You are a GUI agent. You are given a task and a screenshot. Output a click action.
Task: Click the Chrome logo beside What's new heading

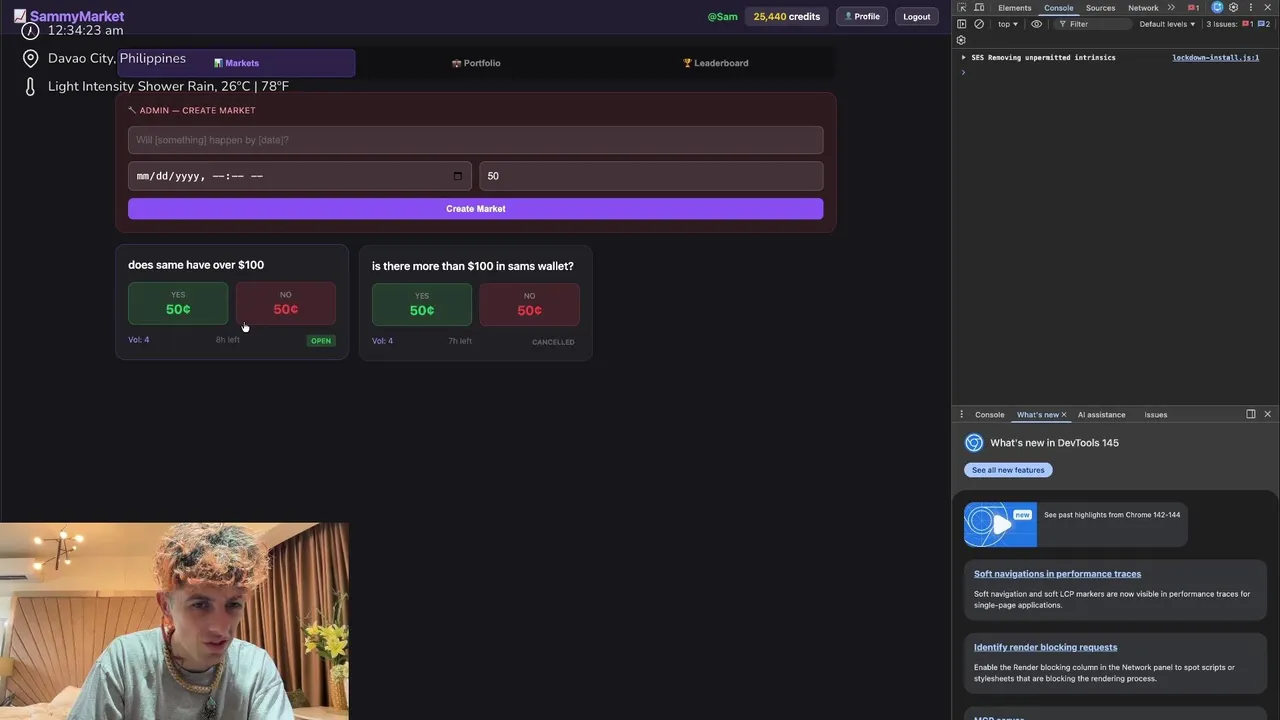pos(974,442)
